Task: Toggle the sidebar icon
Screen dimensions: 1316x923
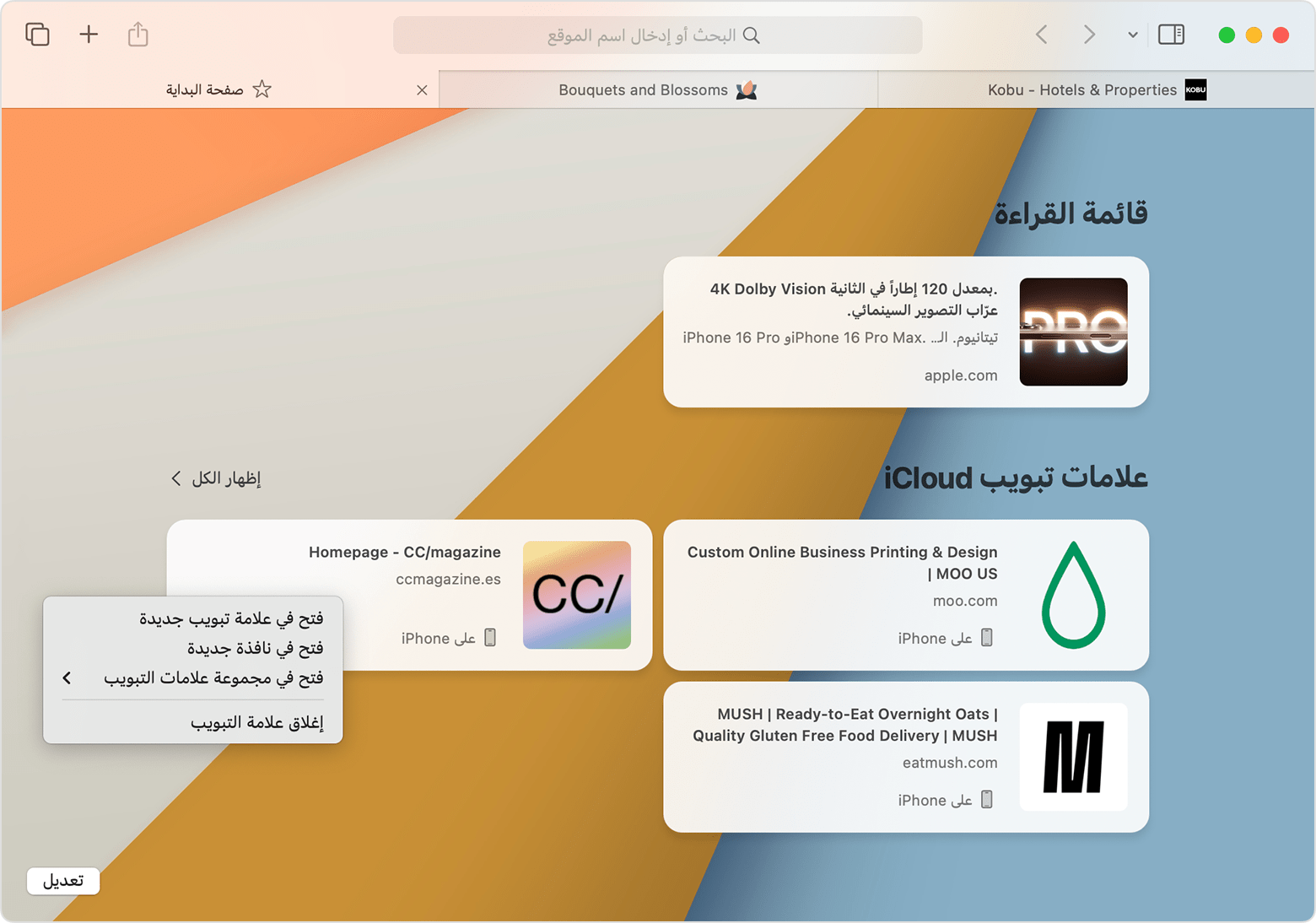Action: [x=1171, y=35]
